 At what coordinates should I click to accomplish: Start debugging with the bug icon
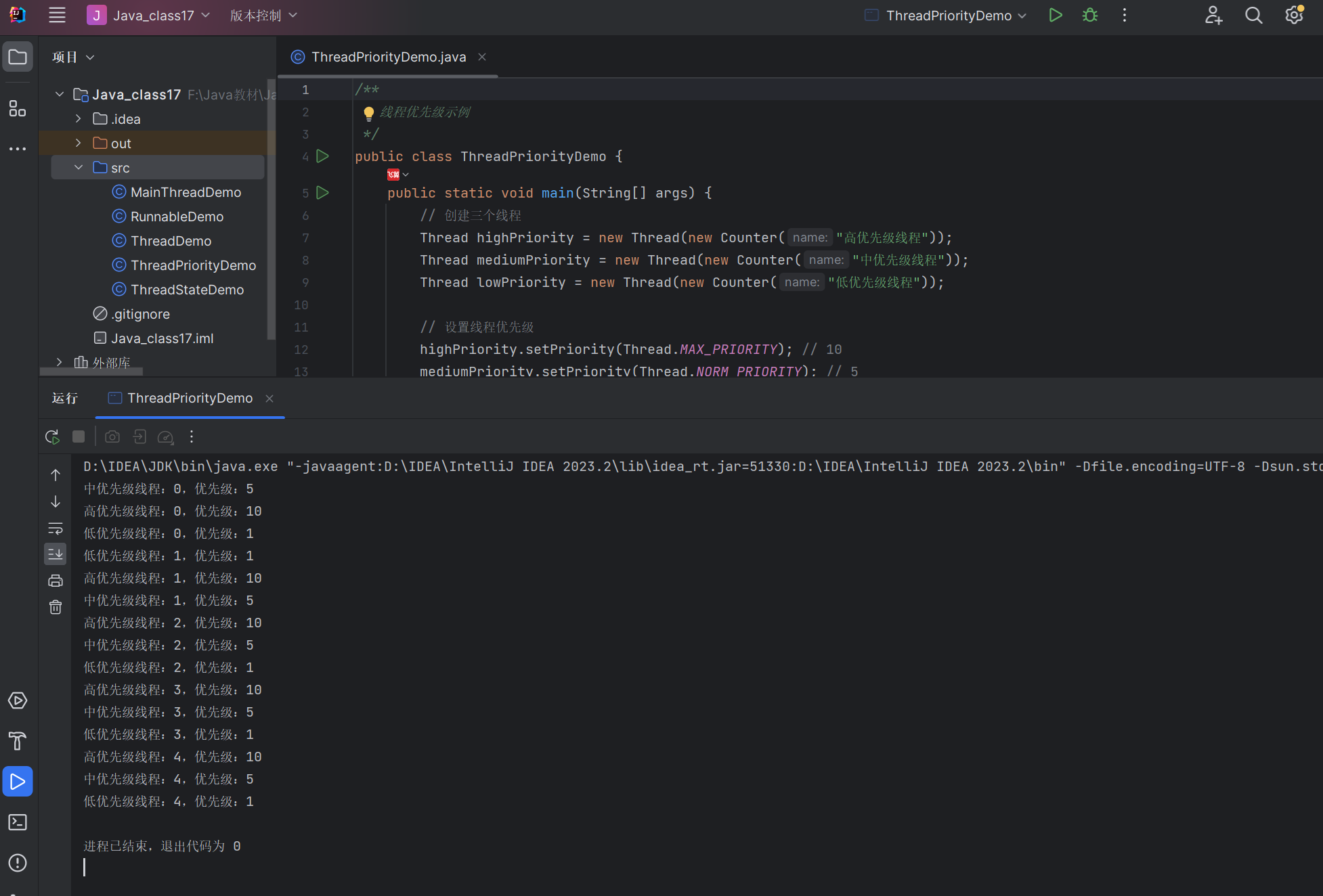pyautogui.click(x=1089, y=15)
